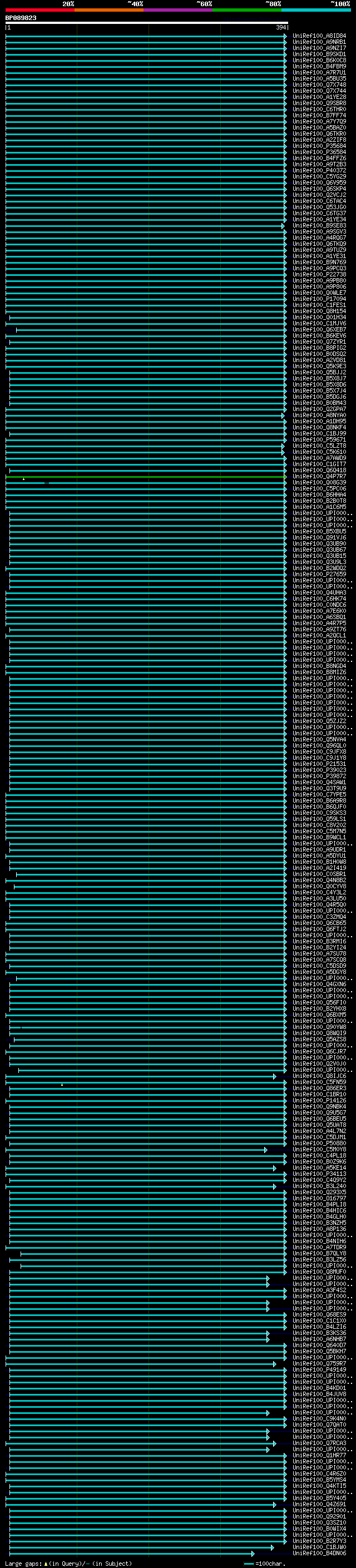Open hit label UniRef100_B9SKD1
Screen dimensions: 356x1568
319,54
